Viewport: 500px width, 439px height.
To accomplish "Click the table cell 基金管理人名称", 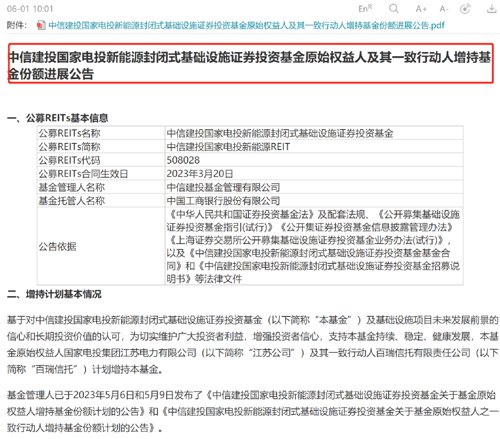I will [101, 187].
